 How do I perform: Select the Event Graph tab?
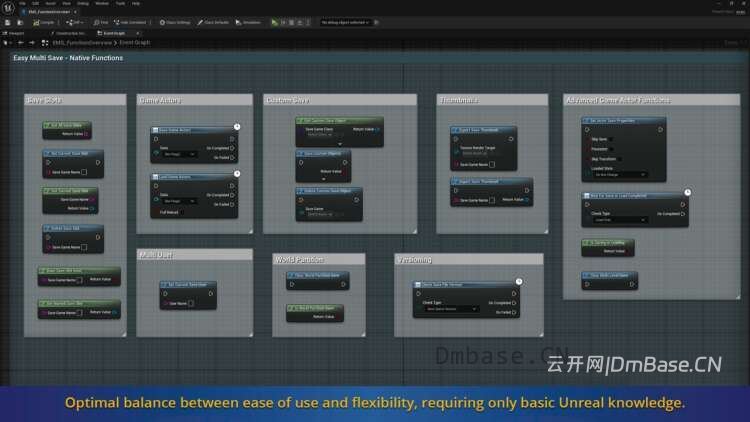112,33
